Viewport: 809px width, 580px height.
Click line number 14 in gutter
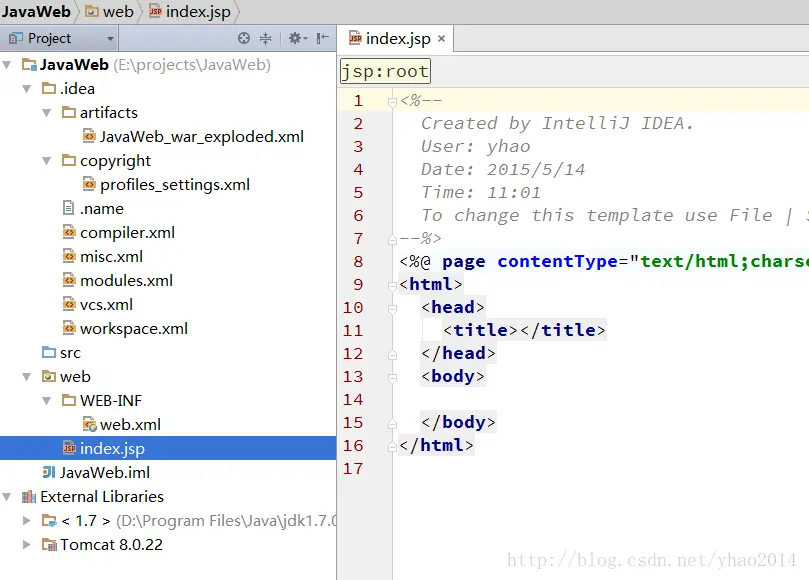tap(353, 400)
